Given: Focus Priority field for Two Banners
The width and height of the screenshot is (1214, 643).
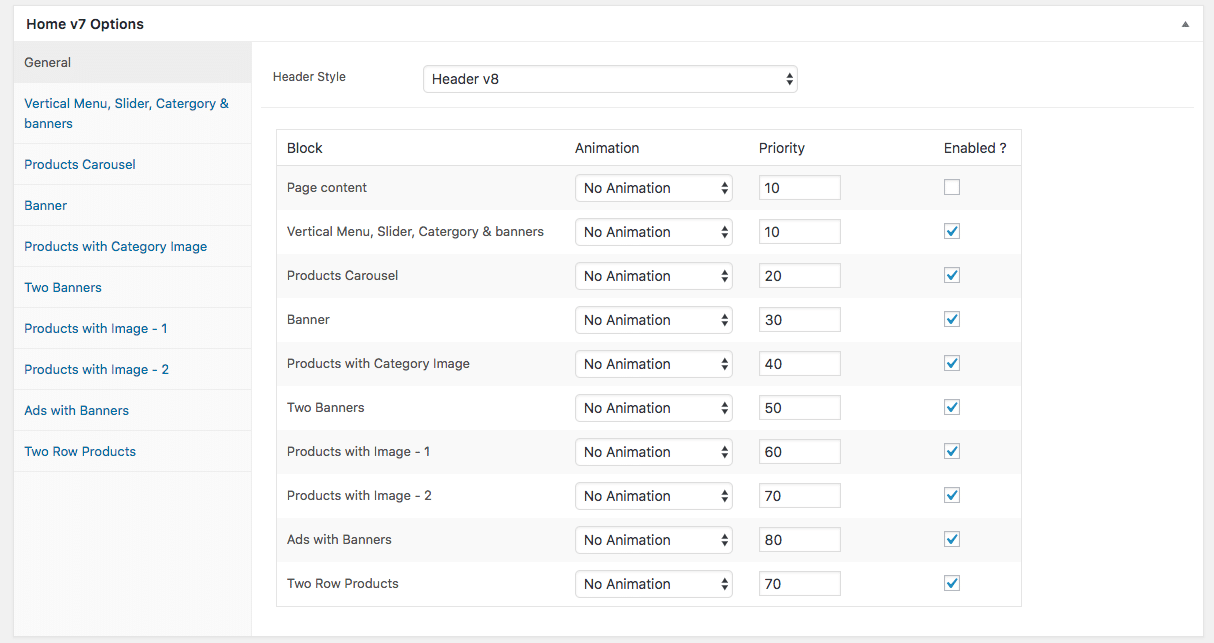Looking at the screenshot, I should 800,408.
